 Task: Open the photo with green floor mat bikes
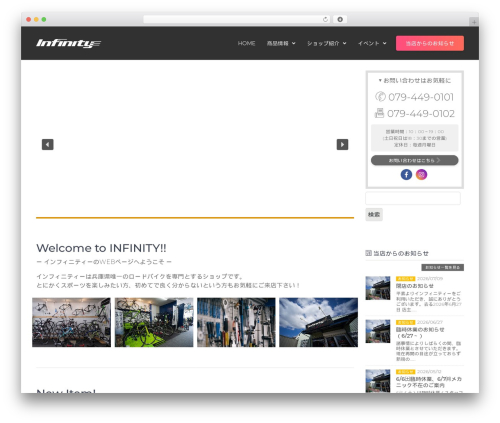pos(154,322)
